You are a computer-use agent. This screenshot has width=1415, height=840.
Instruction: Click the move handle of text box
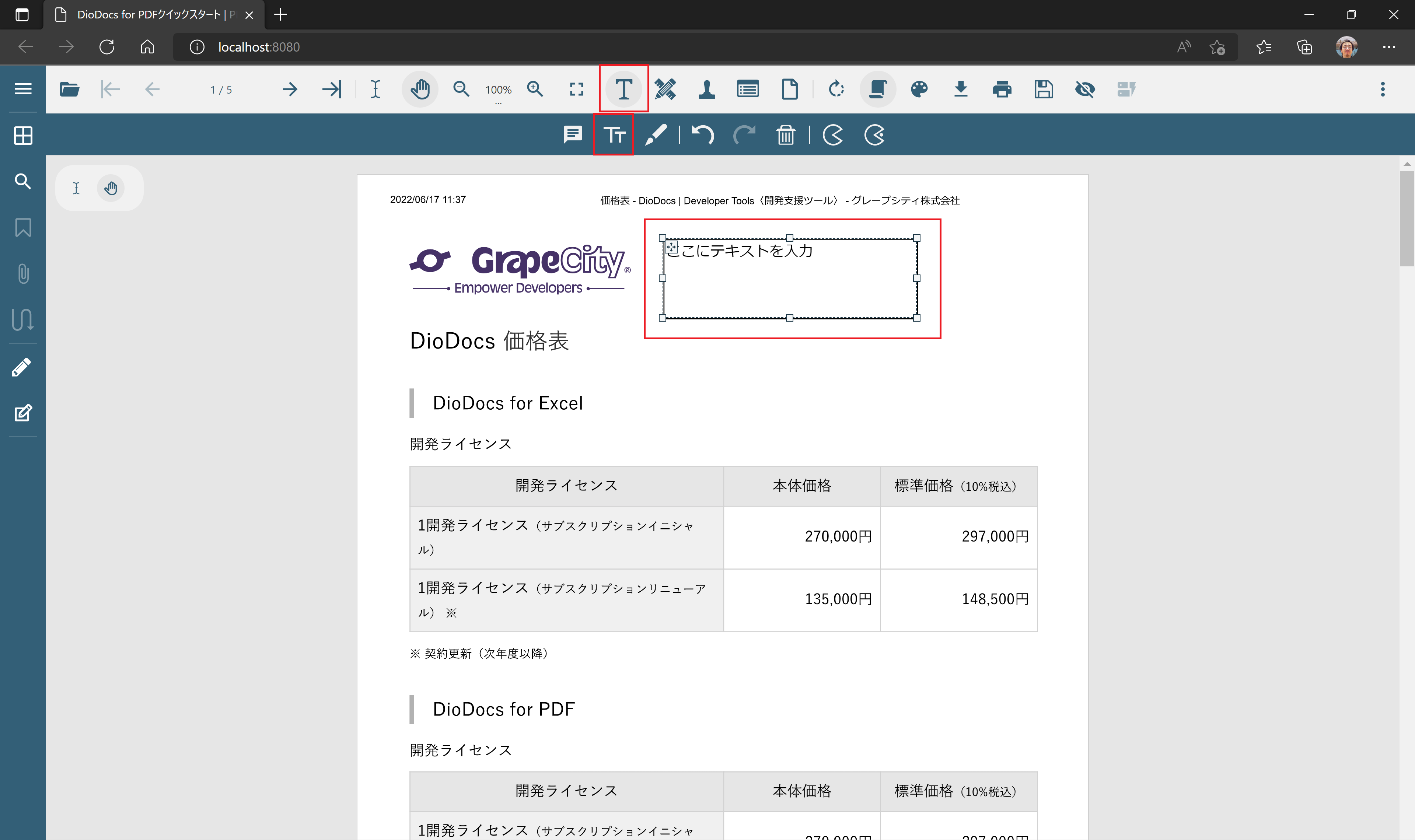tap(671, 247)
